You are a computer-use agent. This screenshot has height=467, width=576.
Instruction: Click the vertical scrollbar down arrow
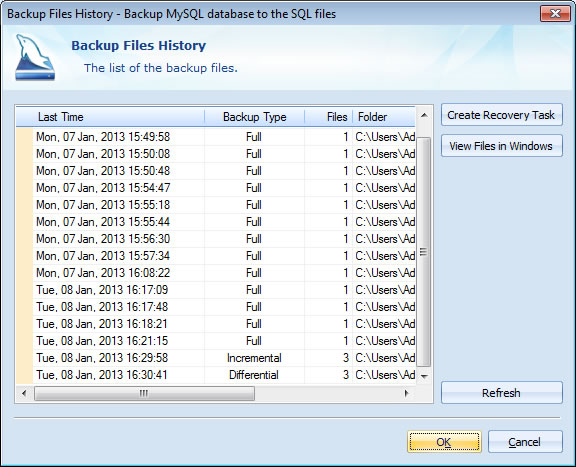pyautogui.click(x=424, y=376)
